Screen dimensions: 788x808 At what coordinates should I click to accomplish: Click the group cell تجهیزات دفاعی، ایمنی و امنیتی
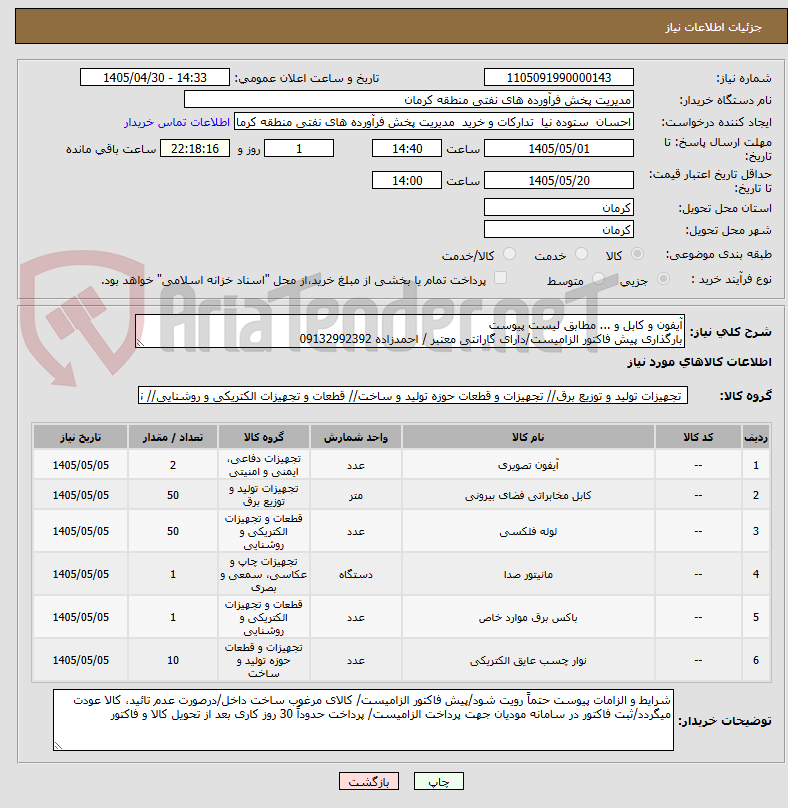tap(263, 465)
